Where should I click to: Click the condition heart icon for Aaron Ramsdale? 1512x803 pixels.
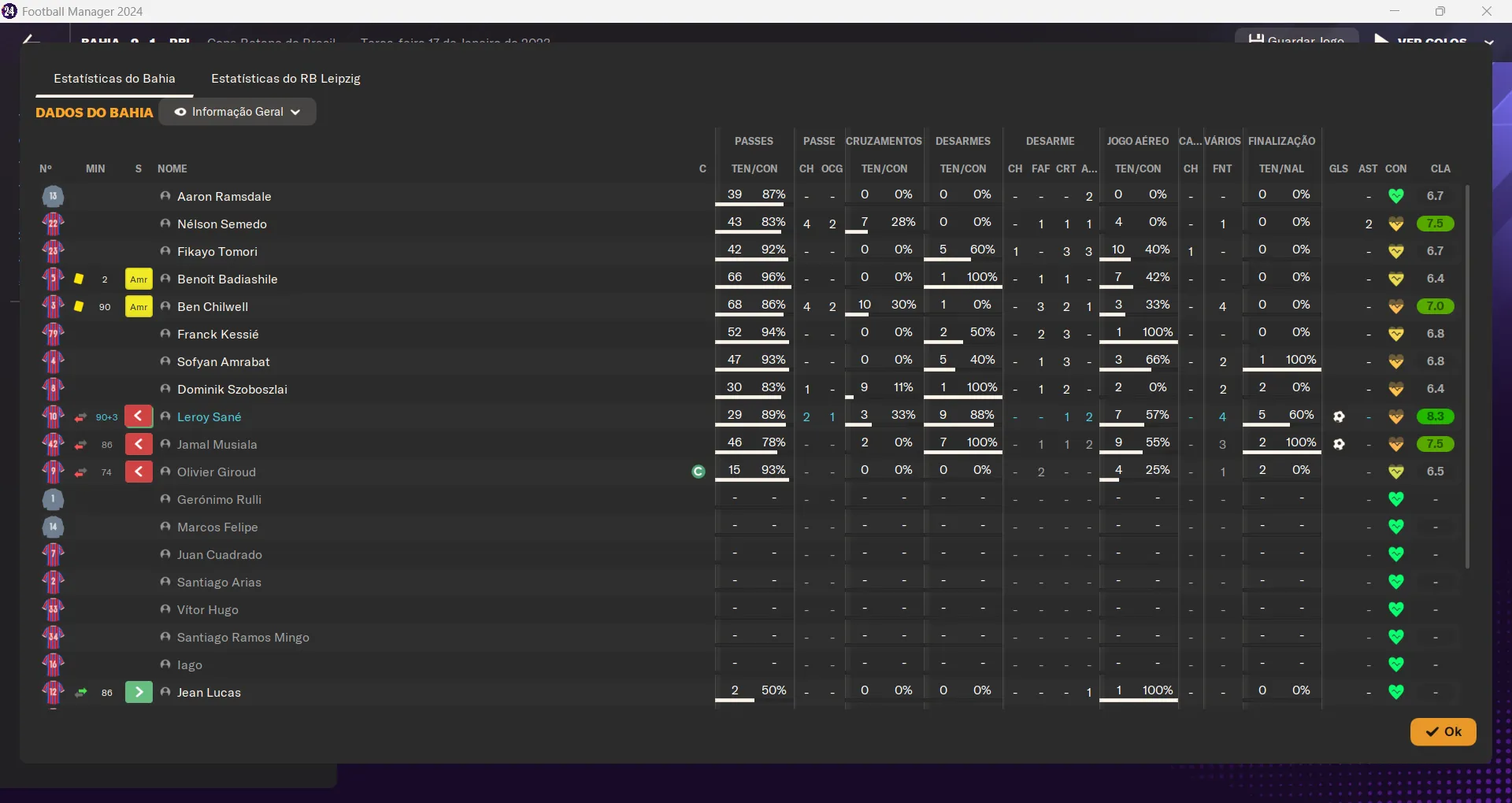(x=1396, y=196)
